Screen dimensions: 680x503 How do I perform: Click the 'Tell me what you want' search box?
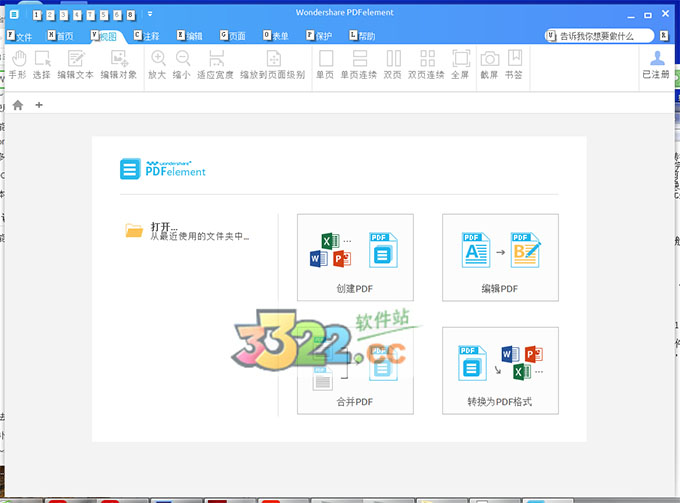[599, 36]
